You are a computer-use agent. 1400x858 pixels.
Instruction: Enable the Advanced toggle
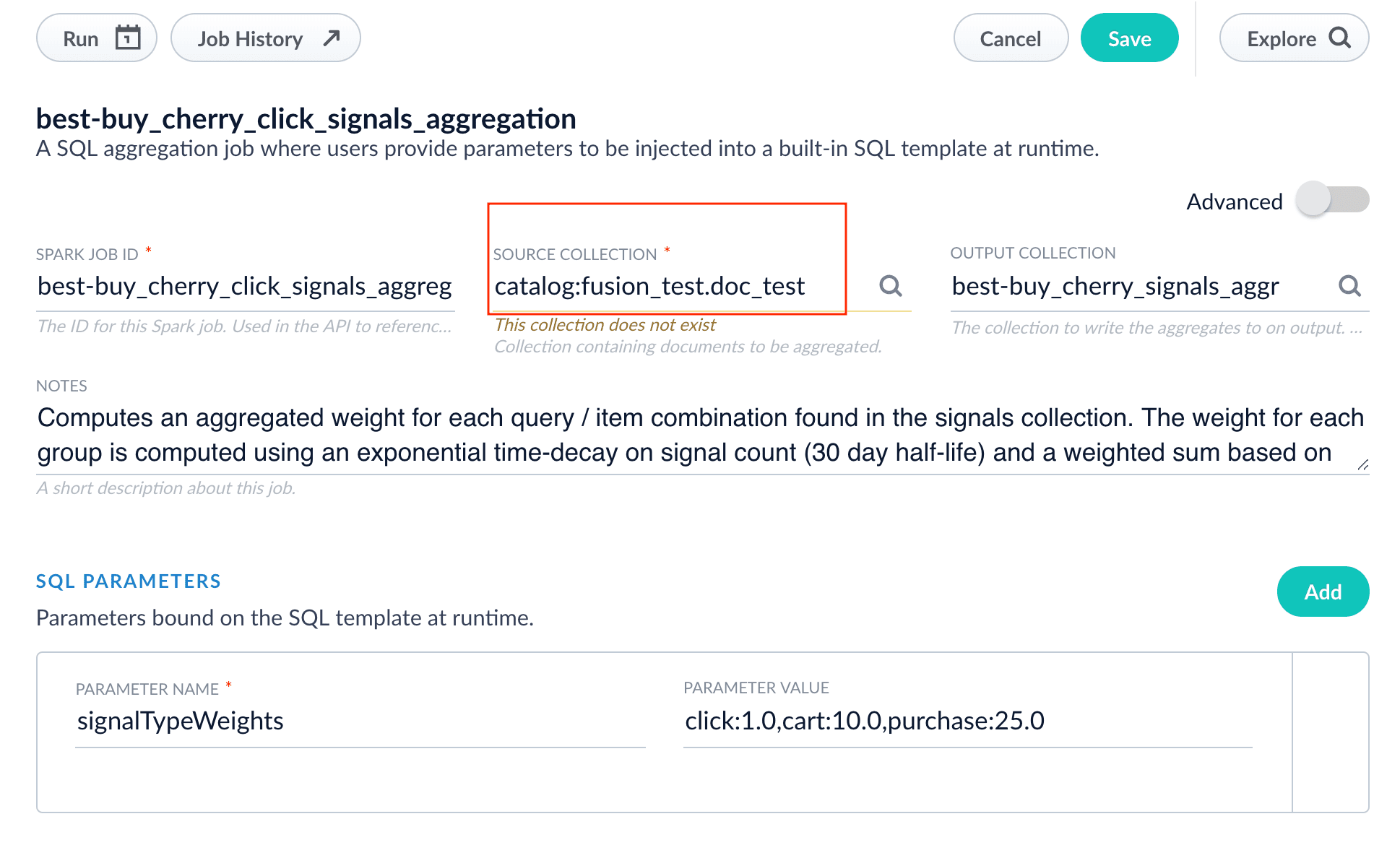[1333, 200]
